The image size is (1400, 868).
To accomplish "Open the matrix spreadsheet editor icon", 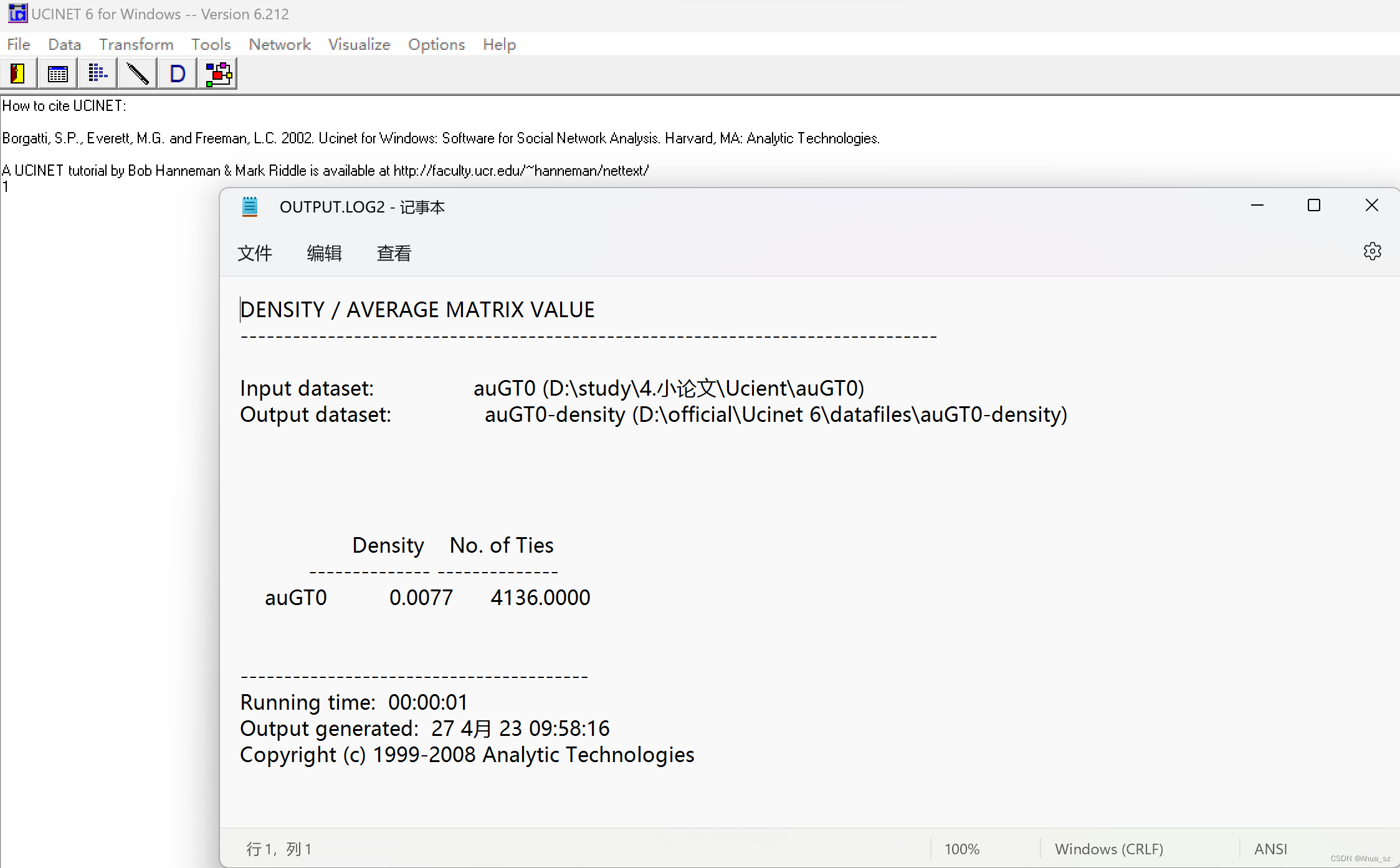I will (x=57, y=74).
